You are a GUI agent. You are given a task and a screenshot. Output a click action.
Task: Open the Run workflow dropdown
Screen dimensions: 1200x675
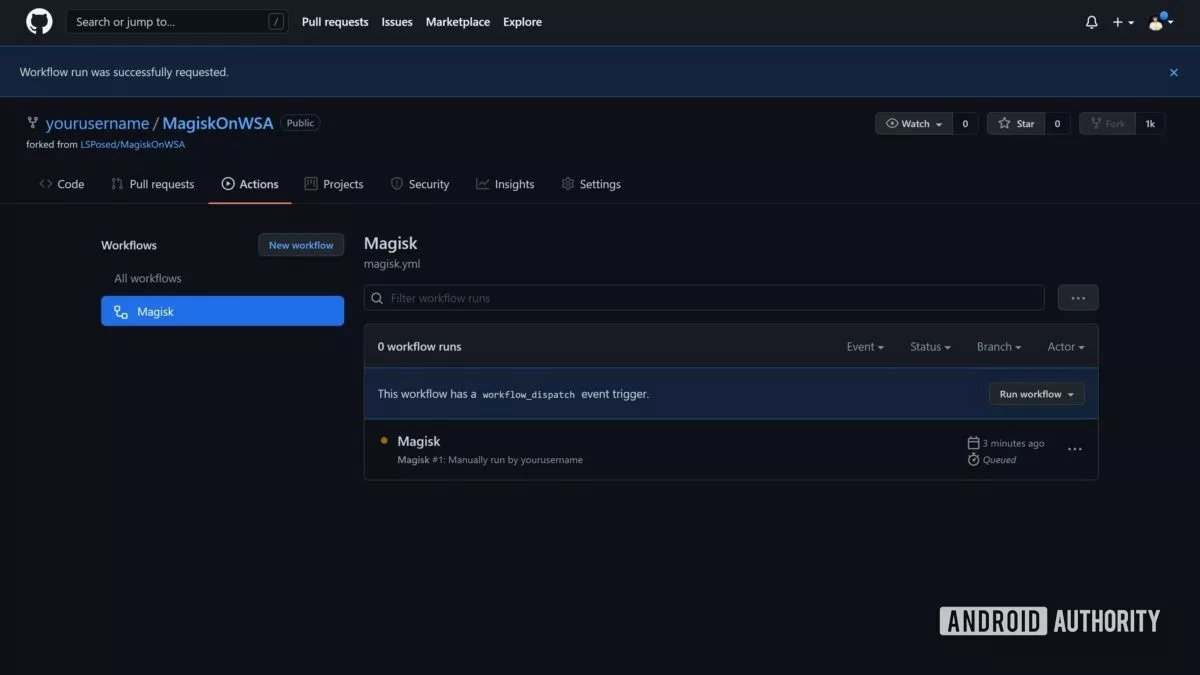pyautogui.click(x=1037, y=394)
